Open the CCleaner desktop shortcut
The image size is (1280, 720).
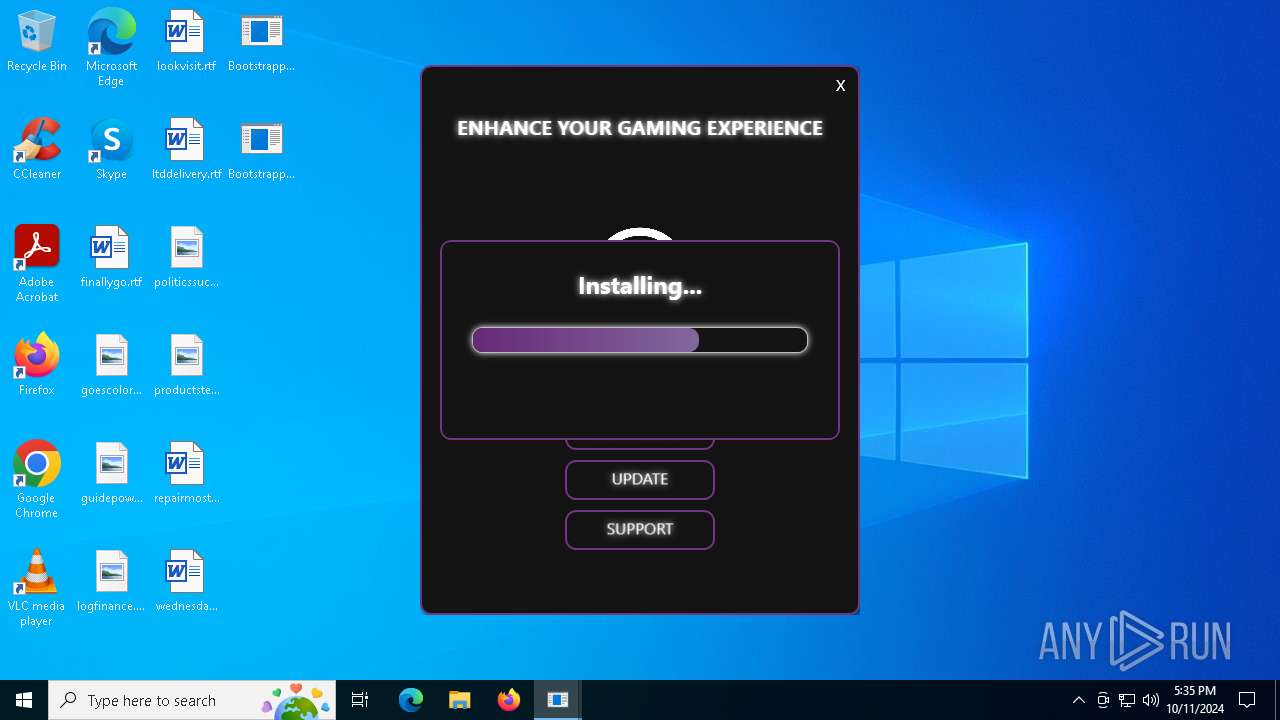click(37, 150)
